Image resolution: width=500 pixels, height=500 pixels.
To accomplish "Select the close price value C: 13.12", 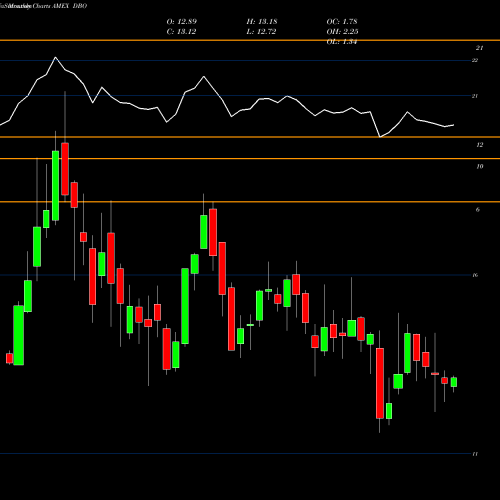I will [181, 32].
